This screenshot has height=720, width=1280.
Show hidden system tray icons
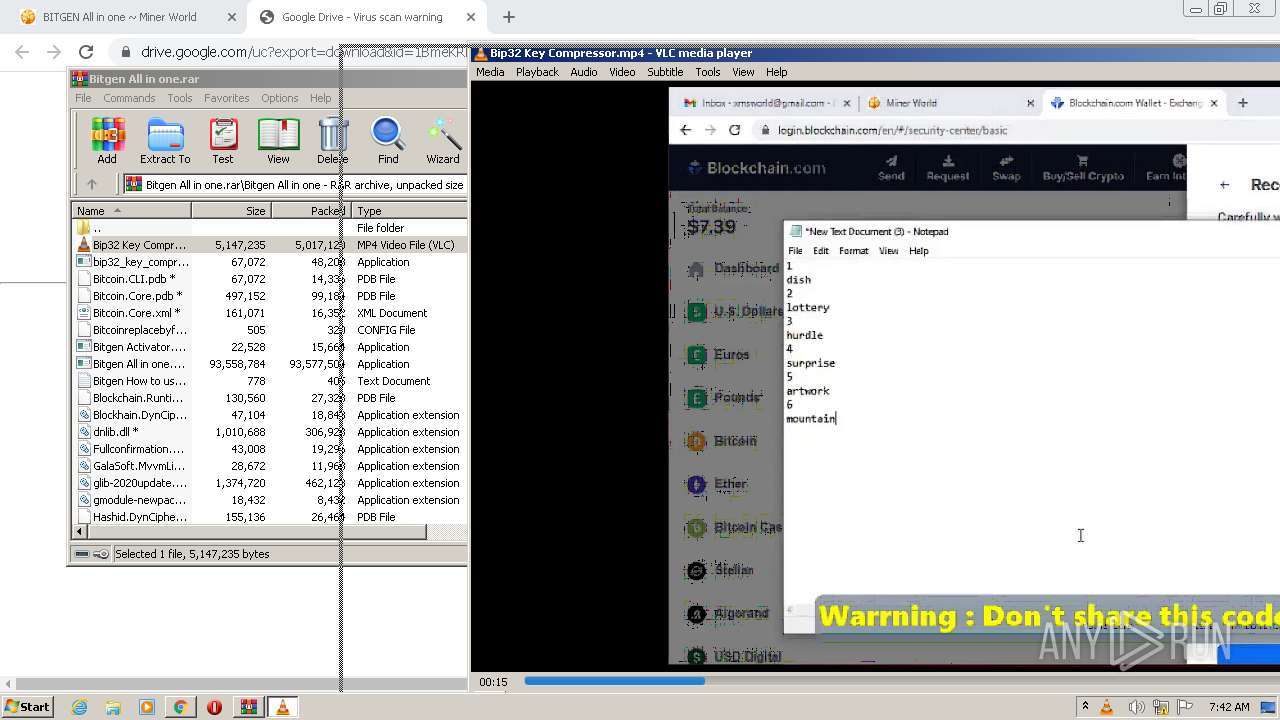pos(1085,707)
